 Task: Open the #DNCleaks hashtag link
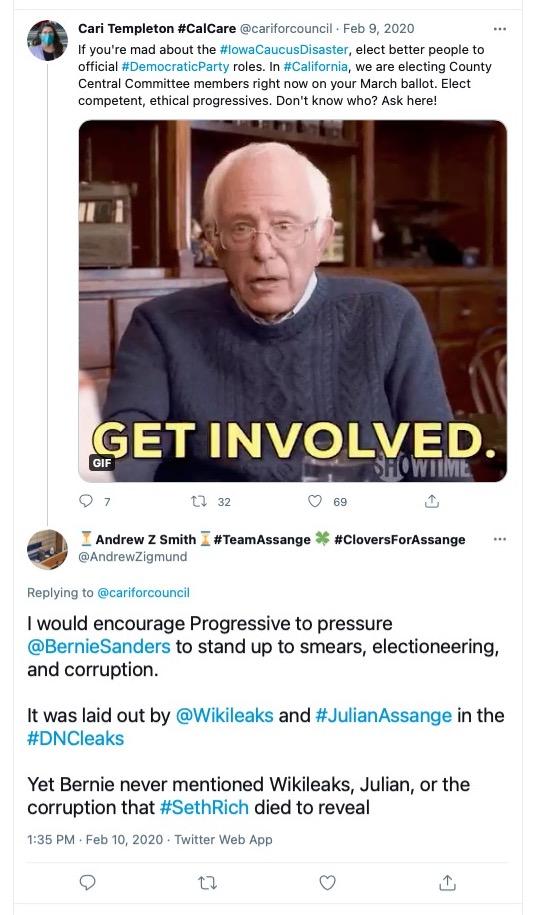(x=75, y=738)
